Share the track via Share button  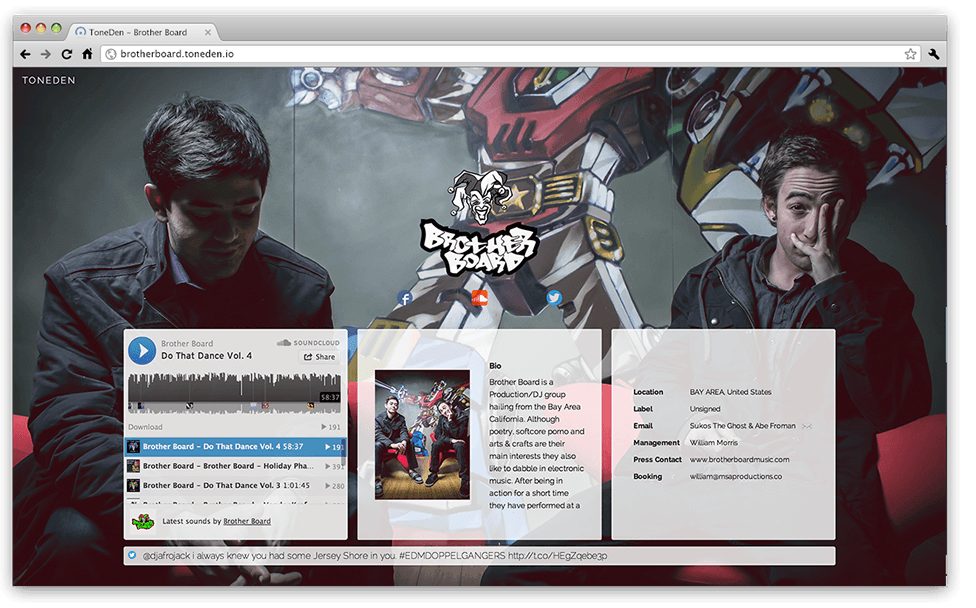pos(320,357)
